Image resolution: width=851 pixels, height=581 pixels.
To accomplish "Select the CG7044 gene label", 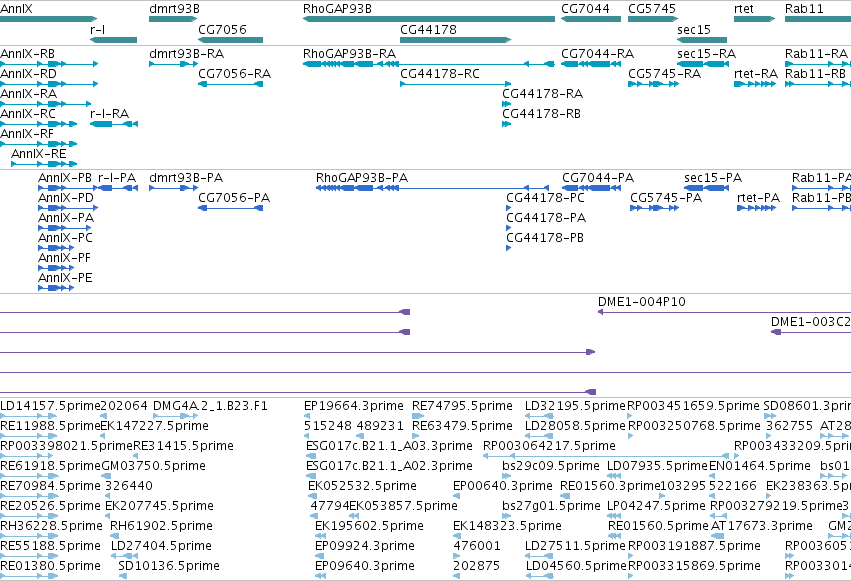I will click(585, 9).
